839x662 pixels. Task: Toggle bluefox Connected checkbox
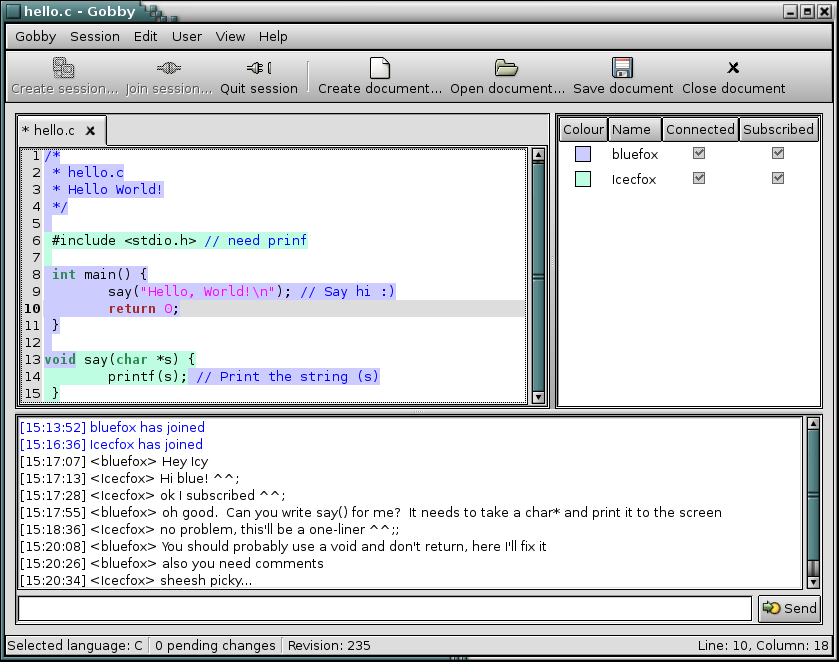699,154
